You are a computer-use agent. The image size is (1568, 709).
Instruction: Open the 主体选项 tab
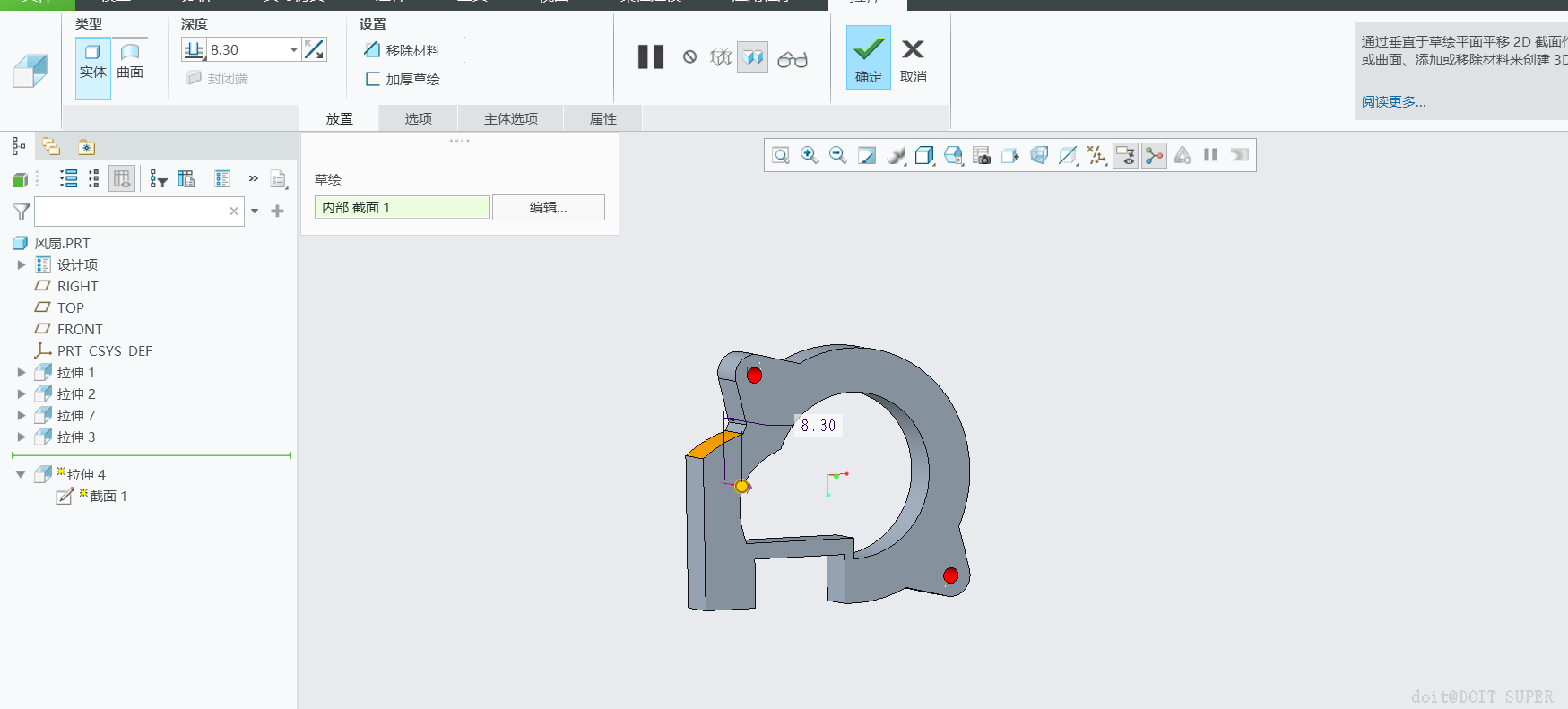(x=510, y=118)
